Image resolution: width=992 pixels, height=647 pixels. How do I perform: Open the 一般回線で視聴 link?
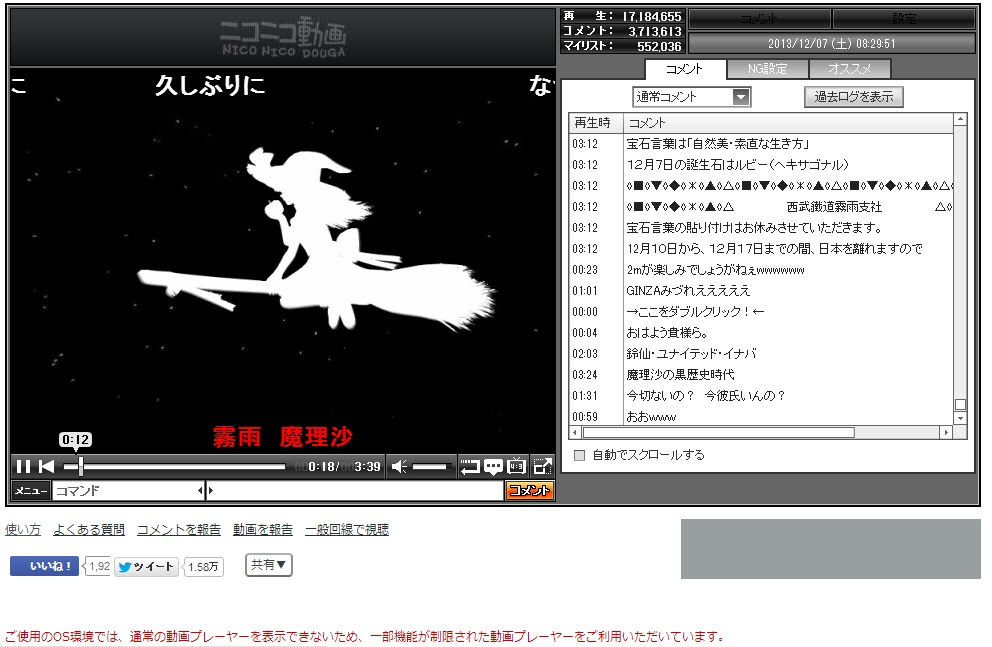[347, 529]
